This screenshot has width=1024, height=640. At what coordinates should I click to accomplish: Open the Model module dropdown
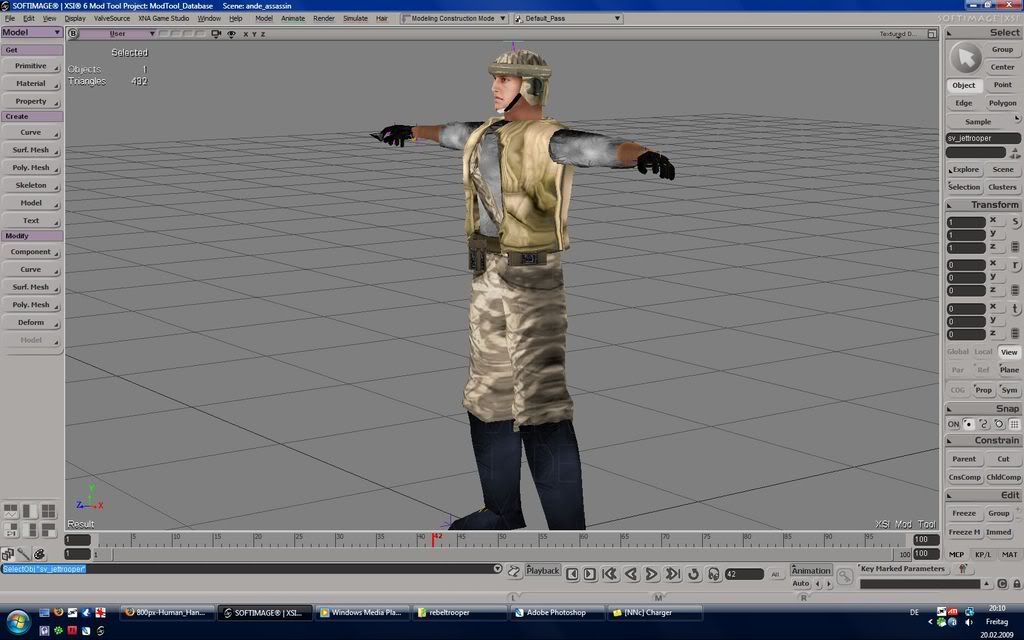[32, 32]
